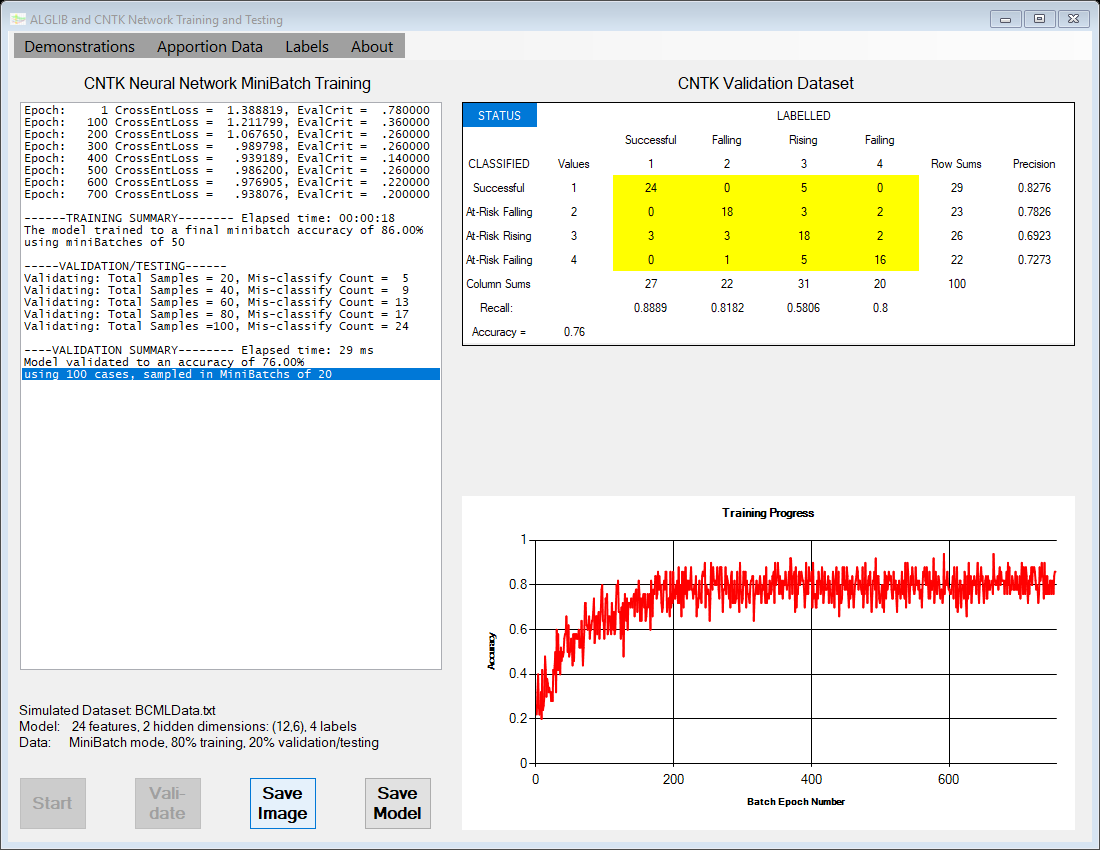Open the Demonstrations menu
Screen dimensions: 1100x850
click(x=79, y=46)
